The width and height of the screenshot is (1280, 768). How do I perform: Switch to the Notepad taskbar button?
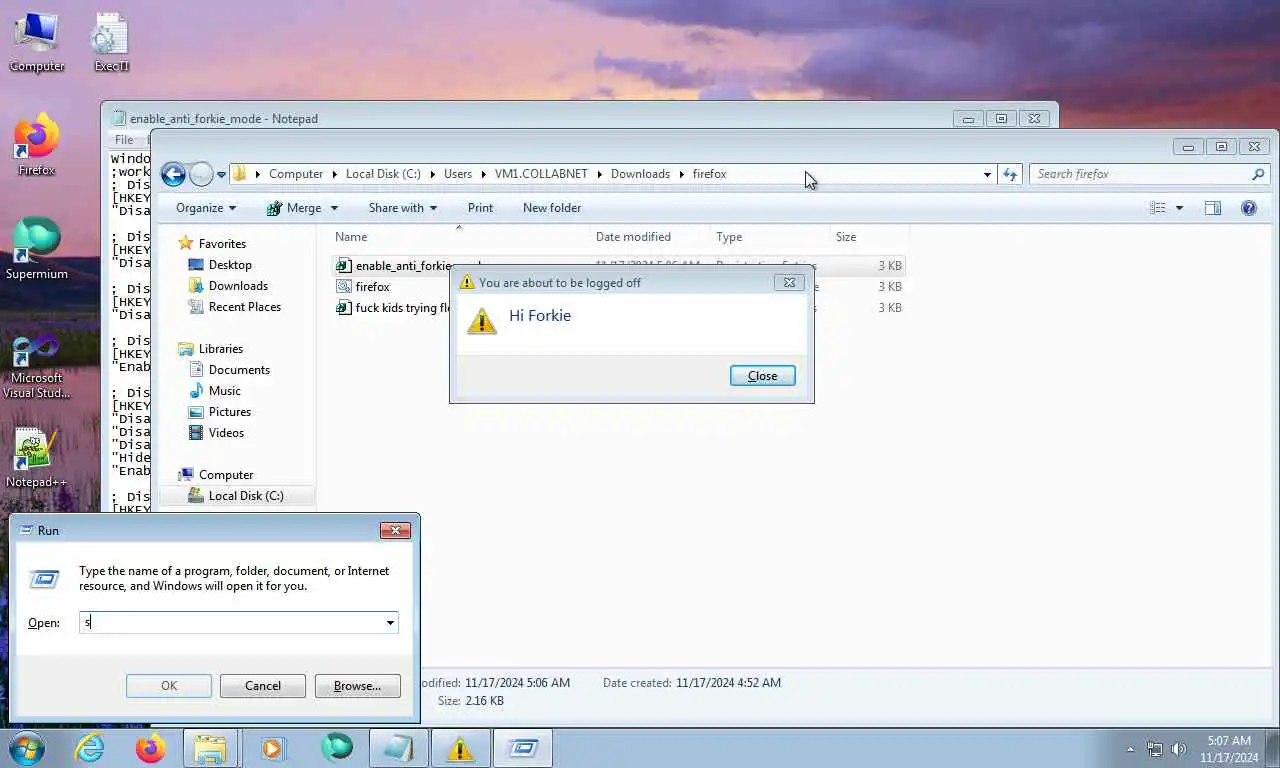tap(398, 748)
